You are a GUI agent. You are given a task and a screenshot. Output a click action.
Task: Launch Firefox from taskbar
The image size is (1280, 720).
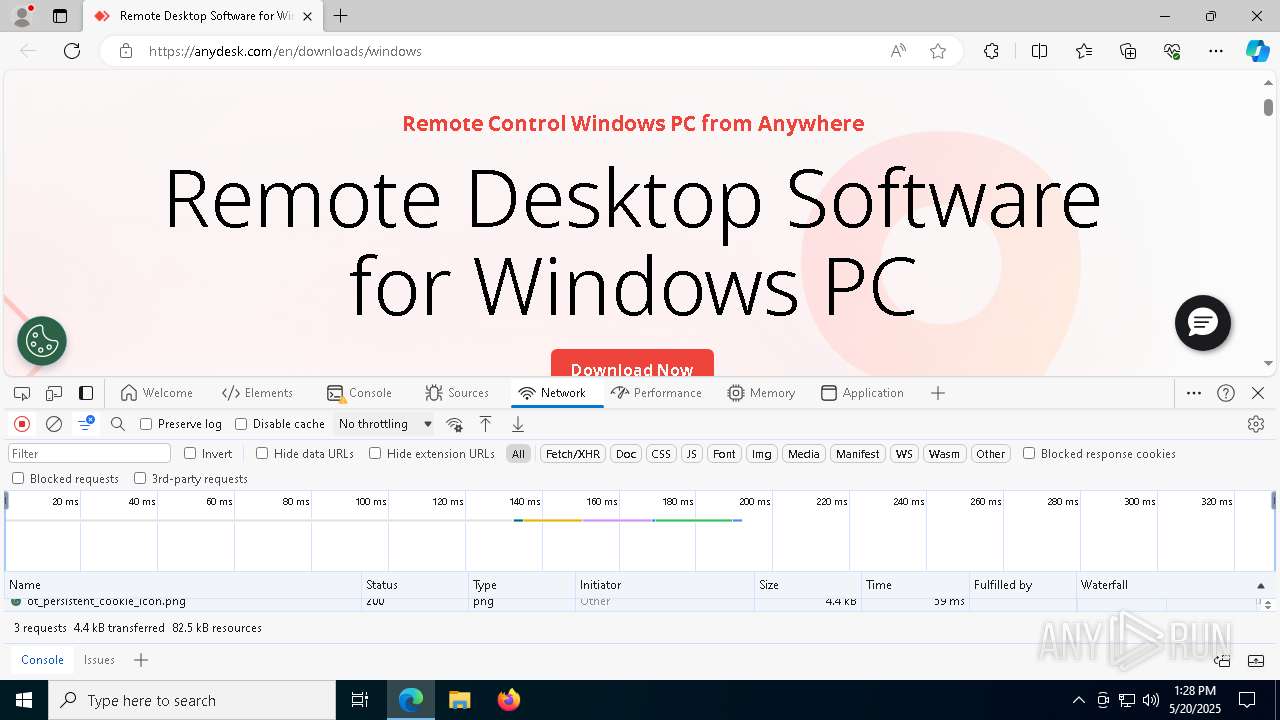tap(509, 700)
